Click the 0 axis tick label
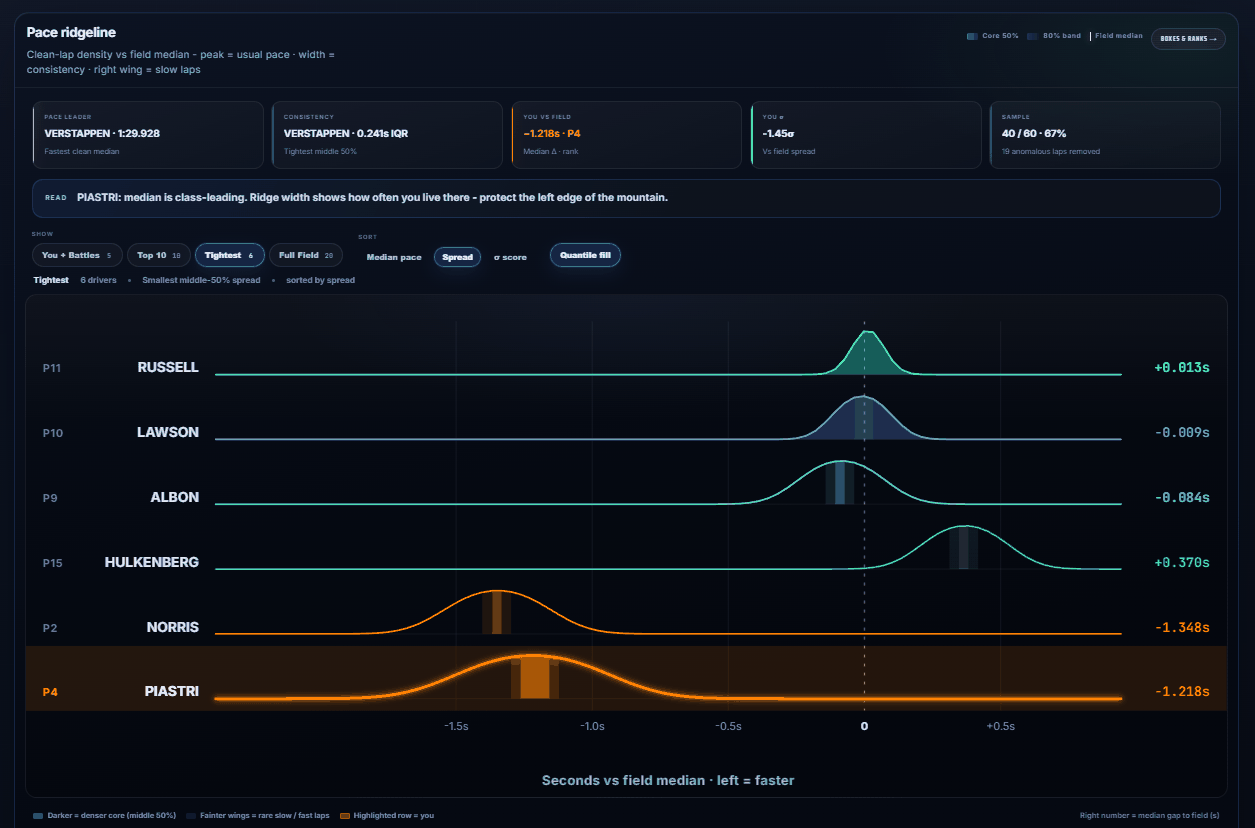The height and width of the screenshot is (828, 1255). point(864,726)
